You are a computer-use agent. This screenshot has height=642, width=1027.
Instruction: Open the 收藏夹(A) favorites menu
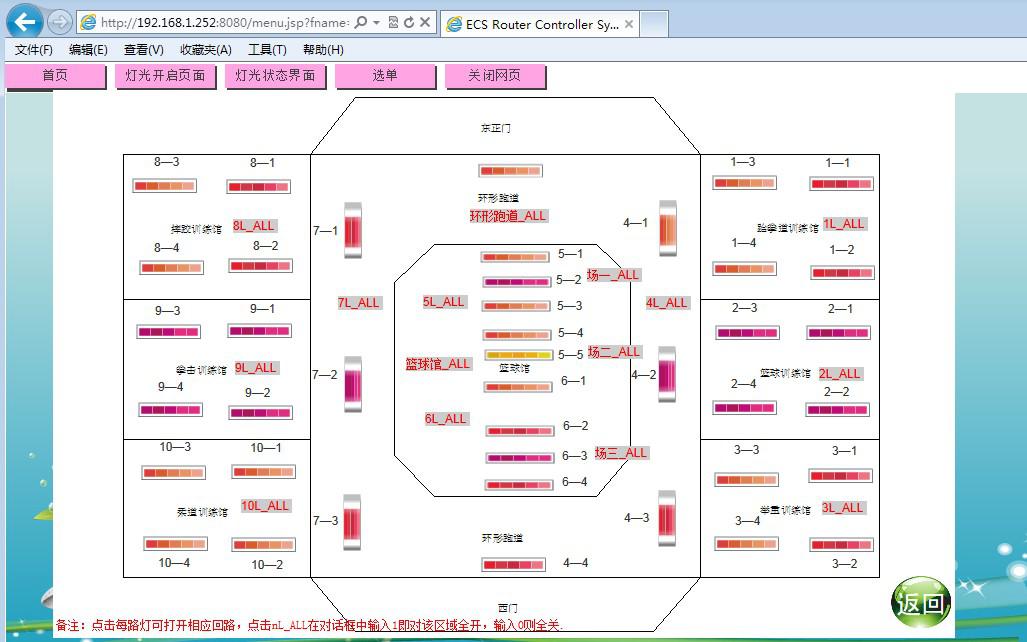(x=206, y=50)
